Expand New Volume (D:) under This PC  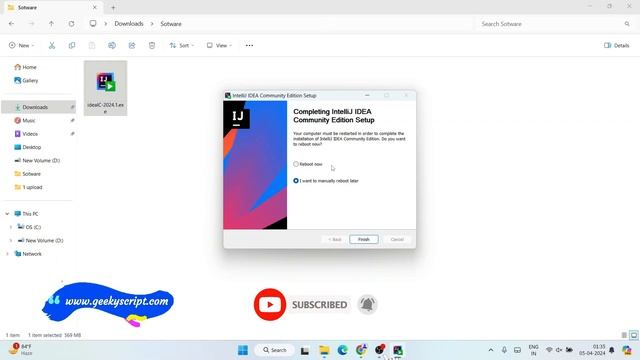[x=11, y=240]
